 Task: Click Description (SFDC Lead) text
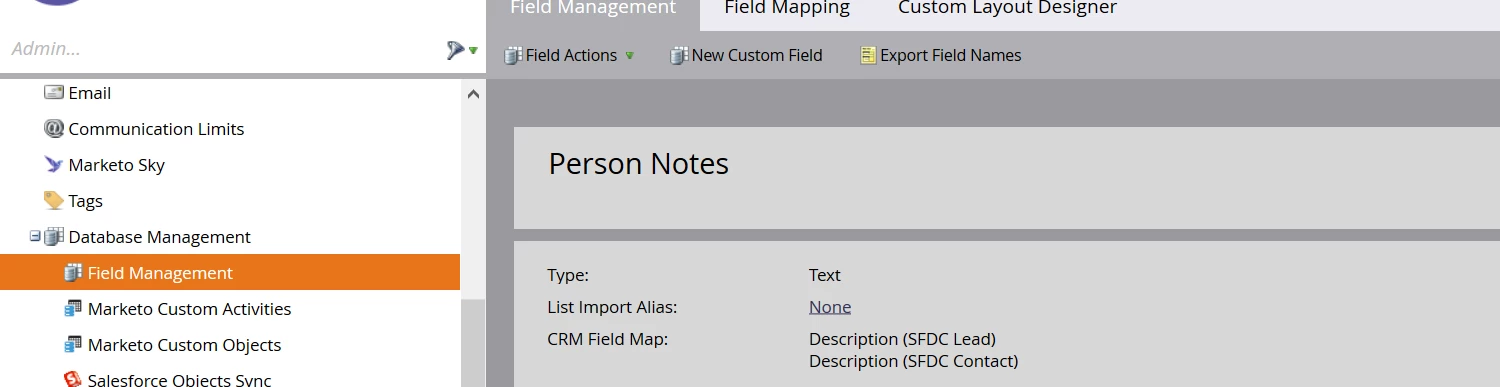pyautogui.click(x=902, y=339)
